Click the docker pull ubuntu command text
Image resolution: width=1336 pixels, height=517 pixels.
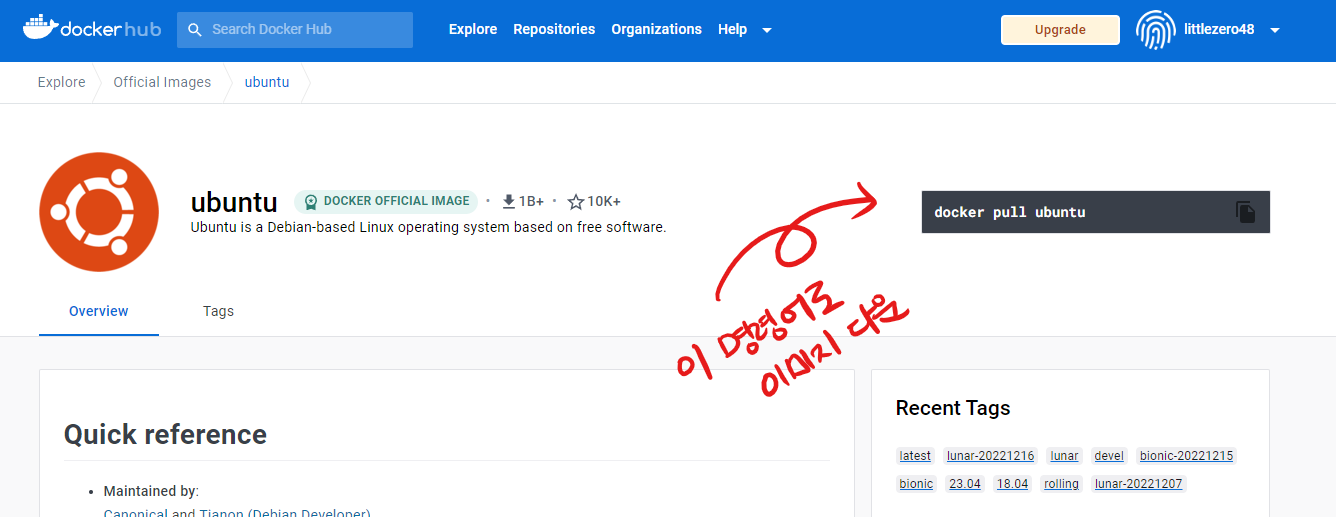click(1010, 212)
